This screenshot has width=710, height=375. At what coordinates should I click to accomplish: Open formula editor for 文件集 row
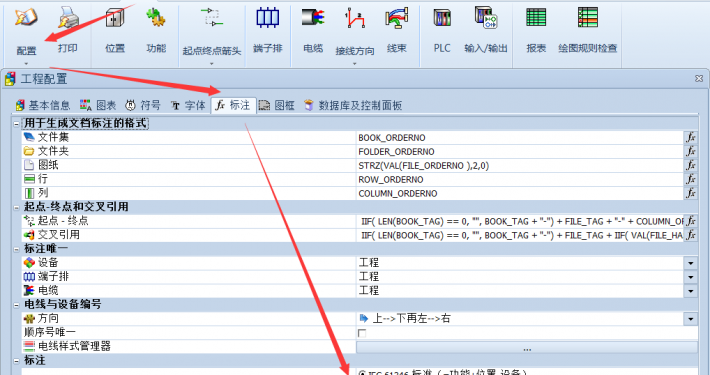point(691,138)
